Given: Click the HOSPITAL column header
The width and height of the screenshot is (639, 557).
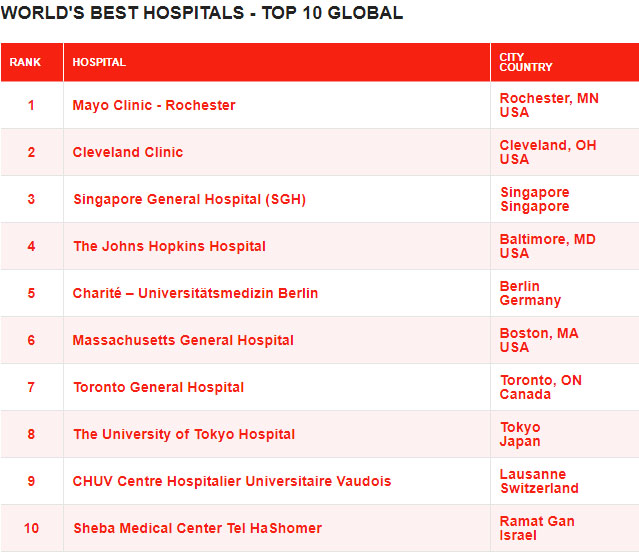Looking at the screenshot, I should [99, 63].
